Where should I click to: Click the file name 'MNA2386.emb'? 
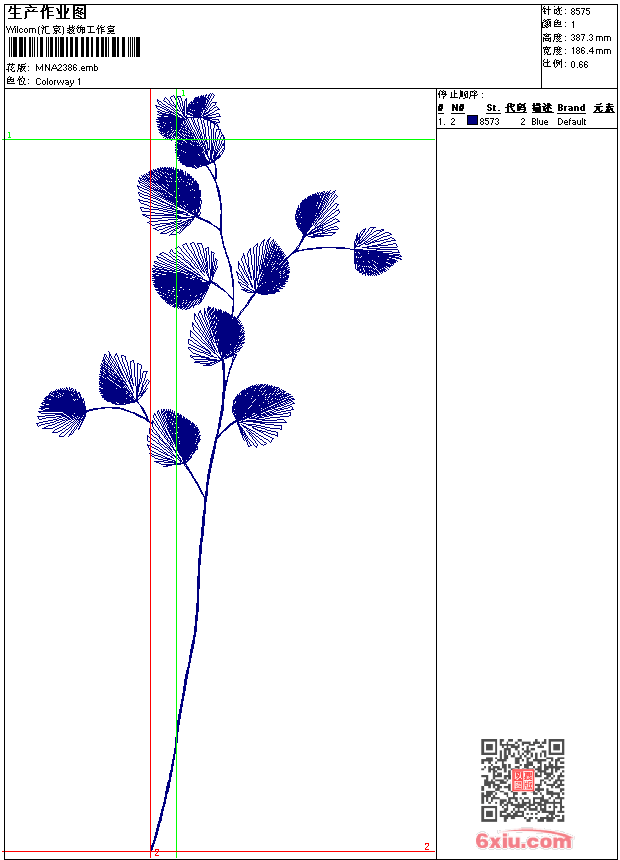(66, 68)
